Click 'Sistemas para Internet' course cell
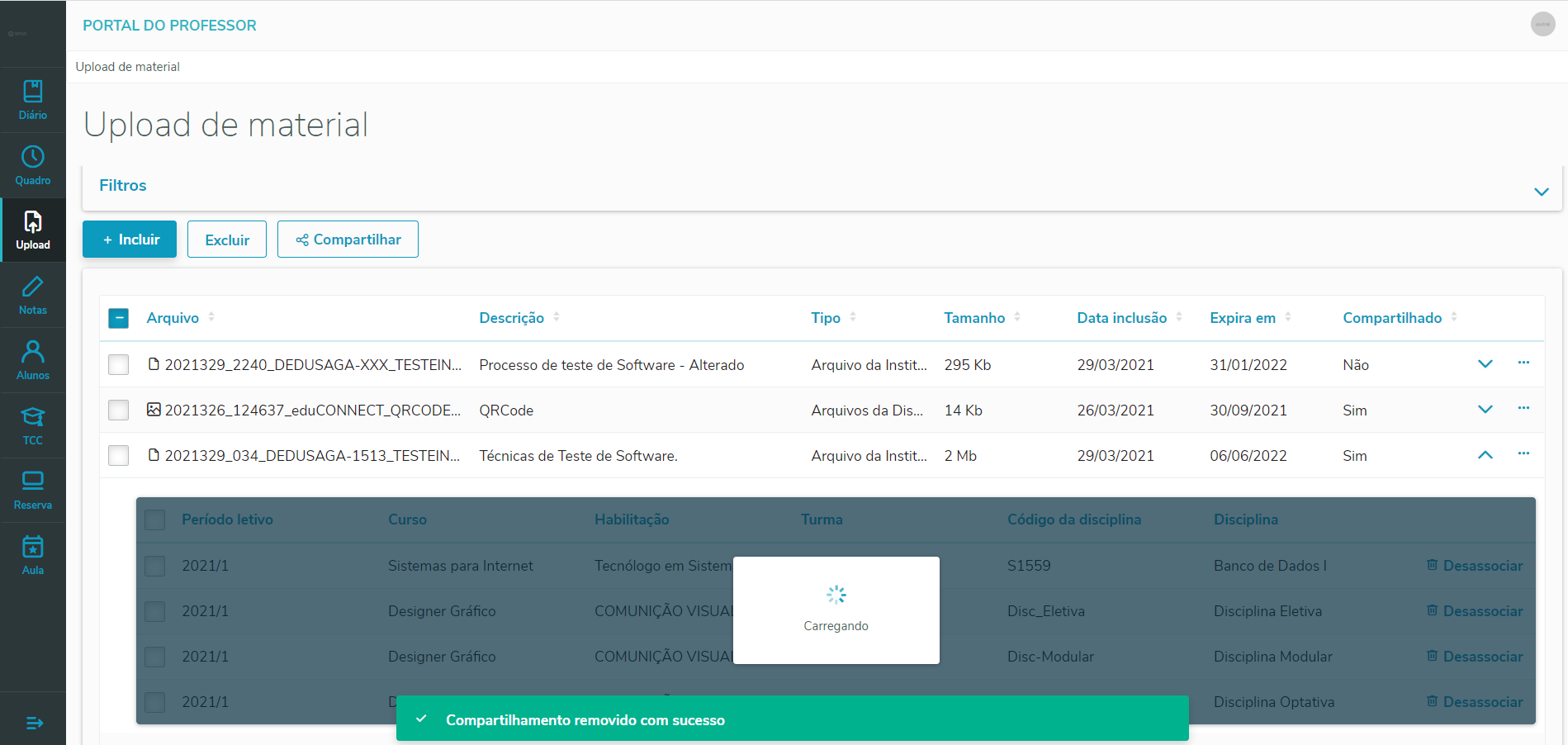Viewport: 1568px width, 745px height. [x=461, y=566]
